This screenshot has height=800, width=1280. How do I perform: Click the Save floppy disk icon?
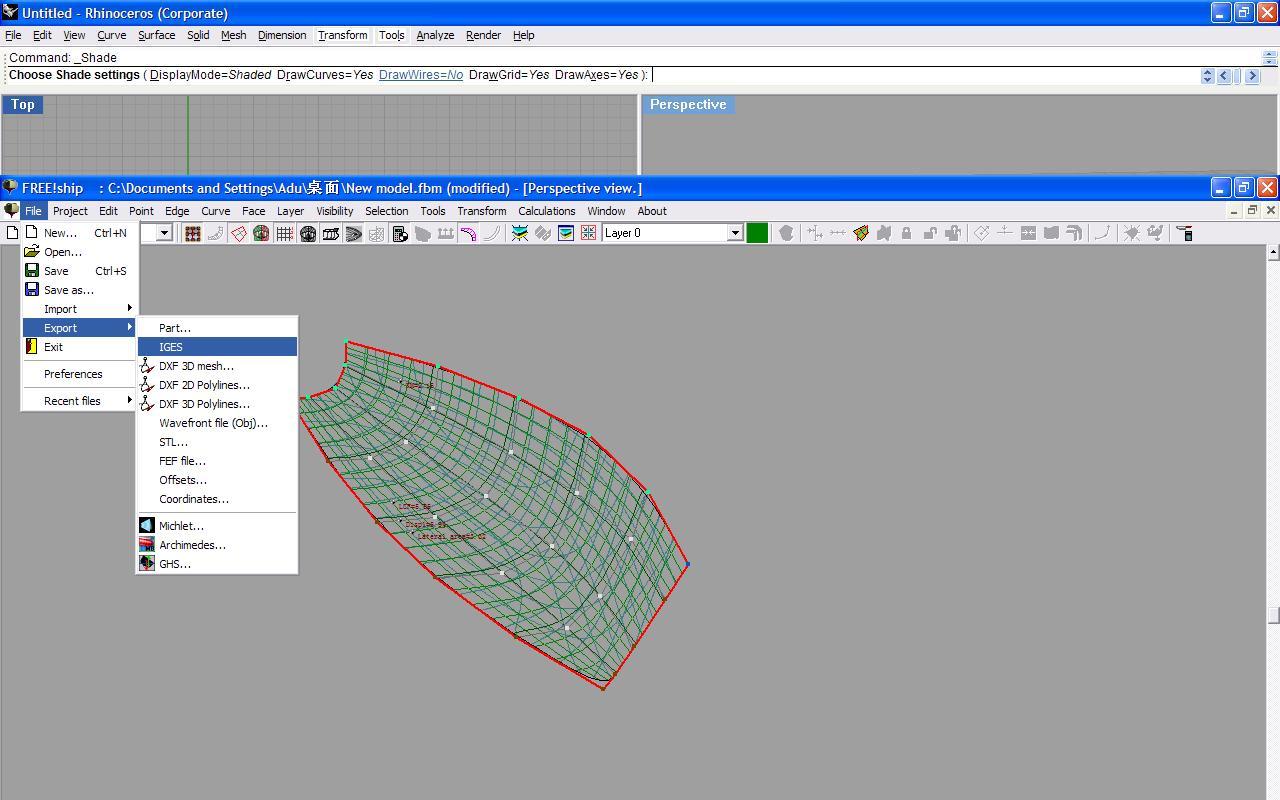pos(32,271)
